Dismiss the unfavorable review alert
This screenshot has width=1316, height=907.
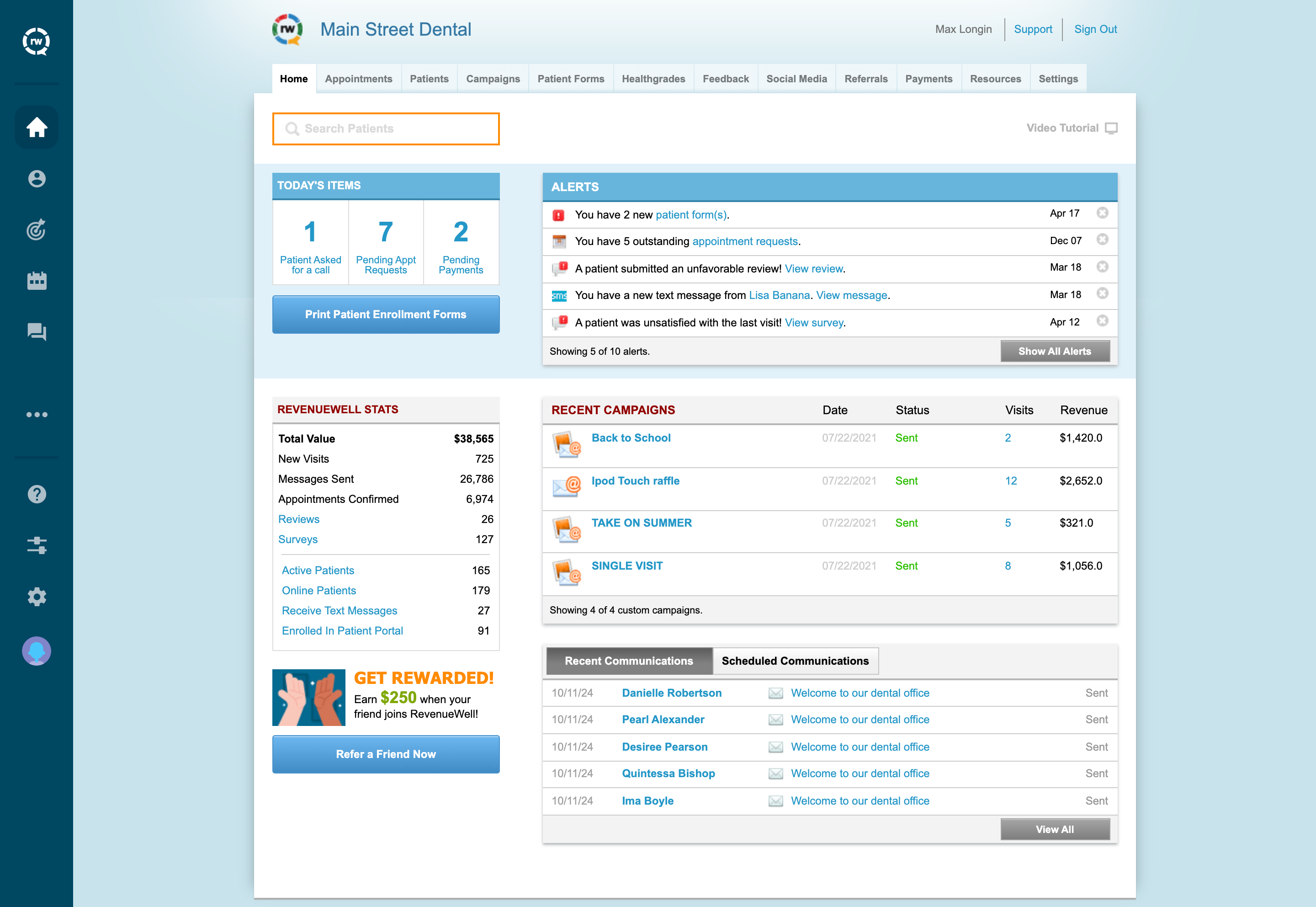(x=1103, y=267)
